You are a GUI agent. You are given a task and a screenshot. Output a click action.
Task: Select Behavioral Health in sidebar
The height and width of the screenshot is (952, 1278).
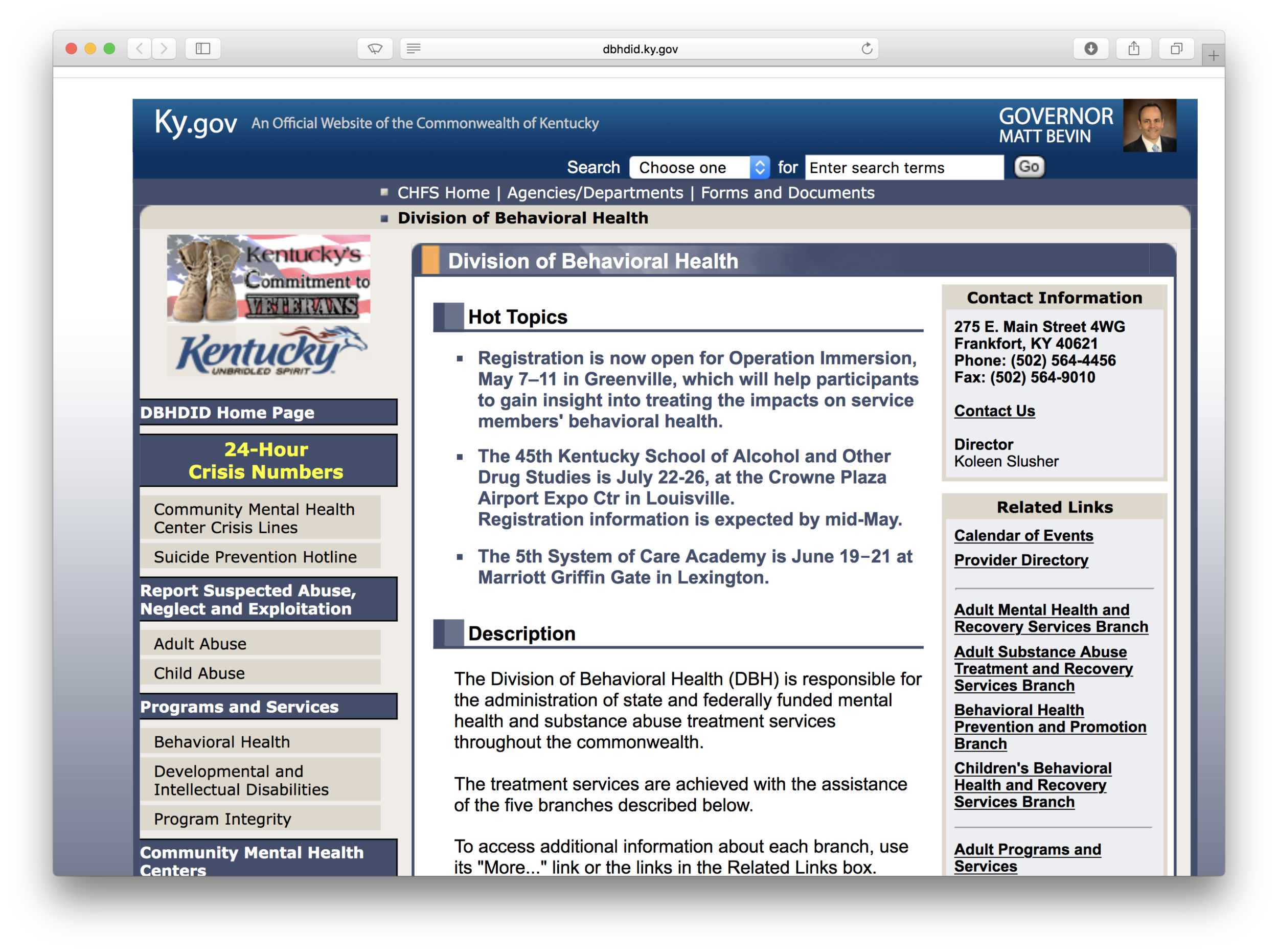[260, 741]
